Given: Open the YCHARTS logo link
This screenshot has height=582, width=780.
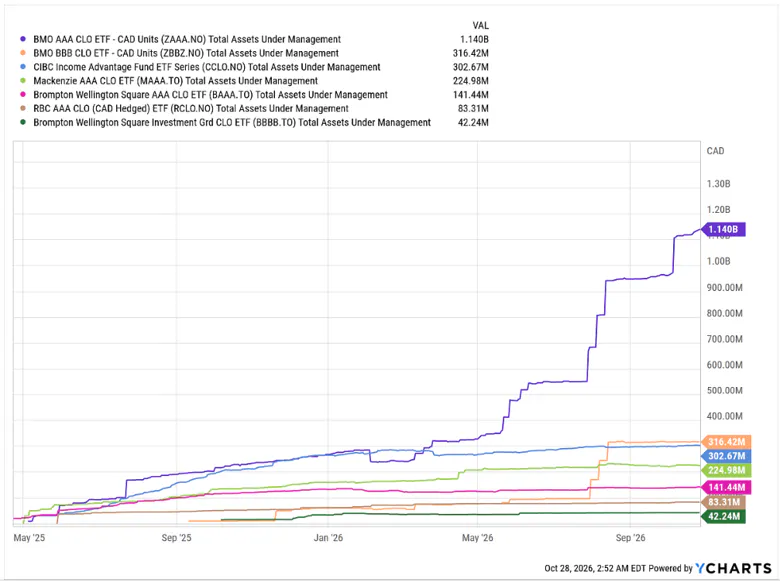Looking at the screenshot, I should point(733,568).
